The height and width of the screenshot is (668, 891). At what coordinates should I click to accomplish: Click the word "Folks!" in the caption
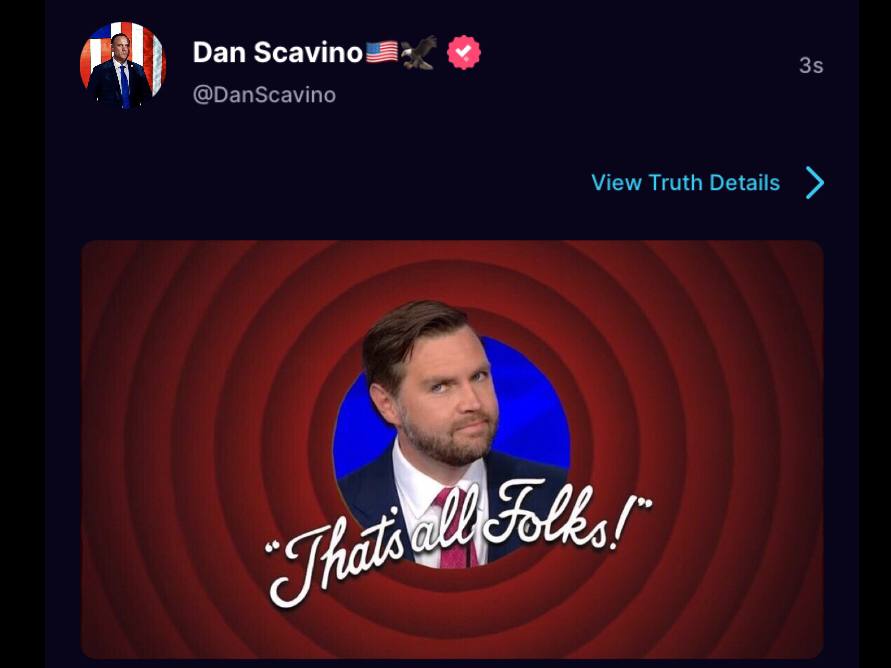point(567,516)
